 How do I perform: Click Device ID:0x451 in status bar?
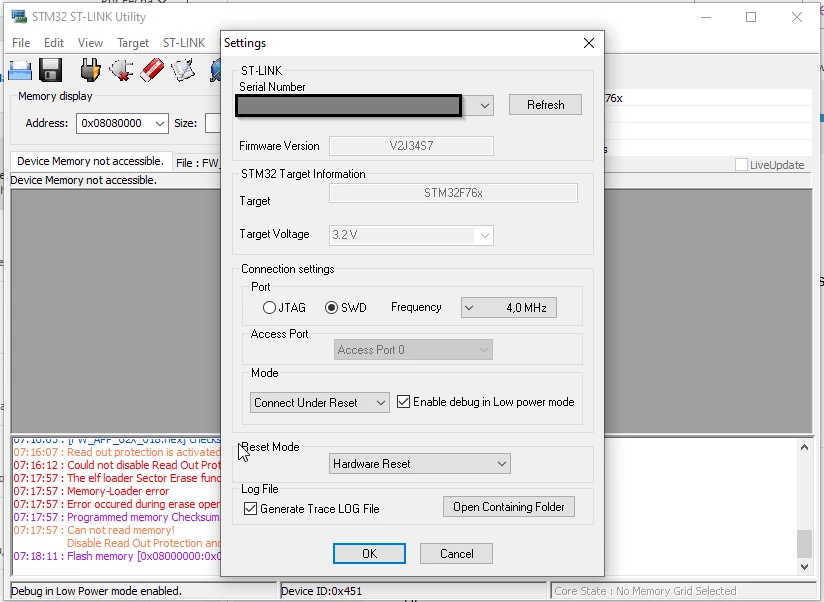point(322,591)
